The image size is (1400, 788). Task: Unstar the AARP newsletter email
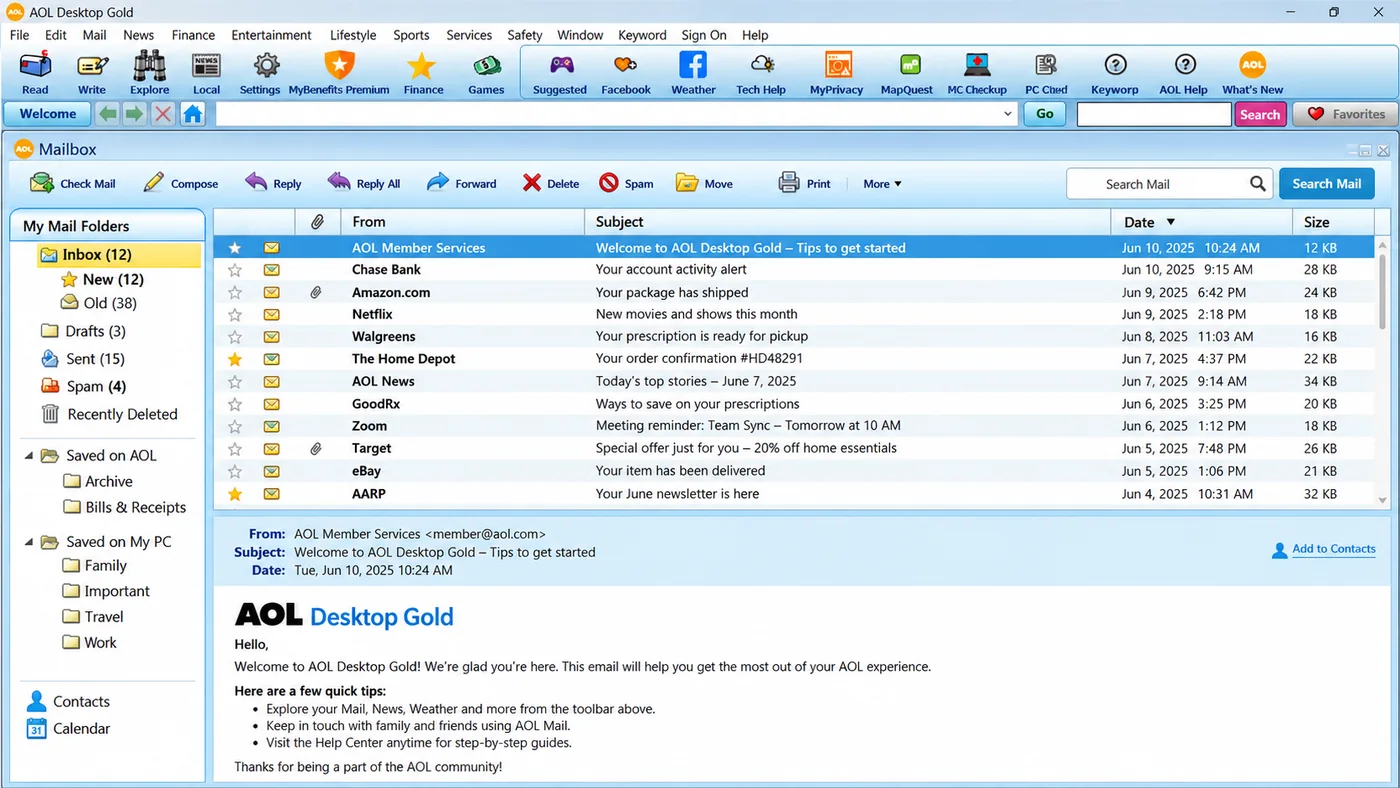[235, 494]
